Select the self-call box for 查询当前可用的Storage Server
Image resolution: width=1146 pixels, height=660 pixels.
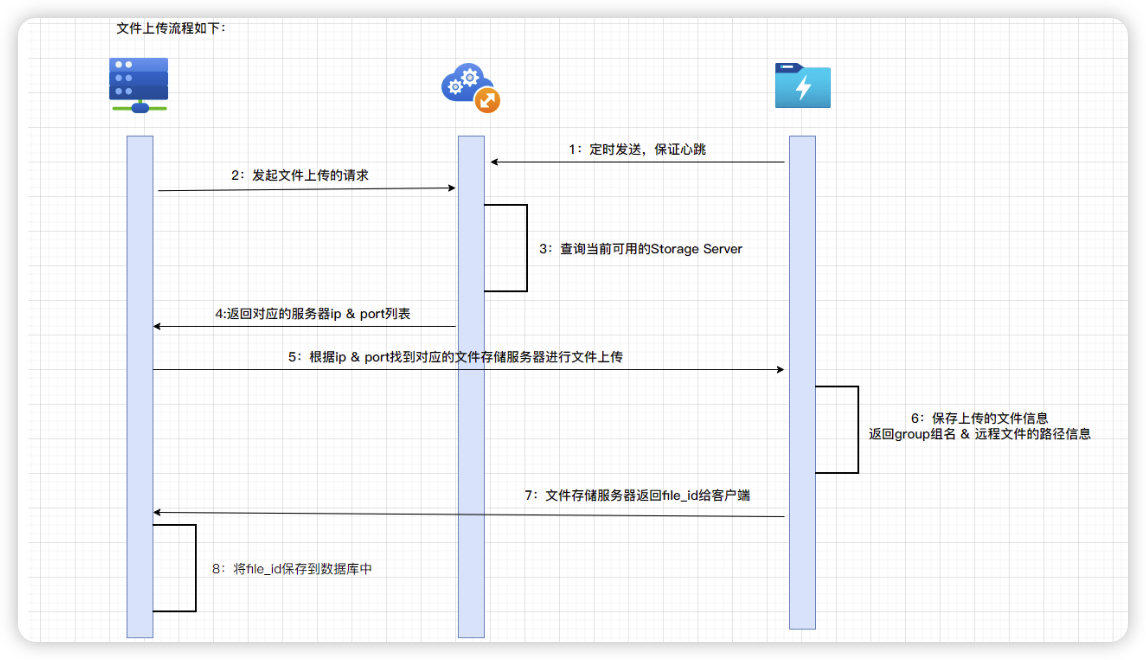[x=505, y=246]
